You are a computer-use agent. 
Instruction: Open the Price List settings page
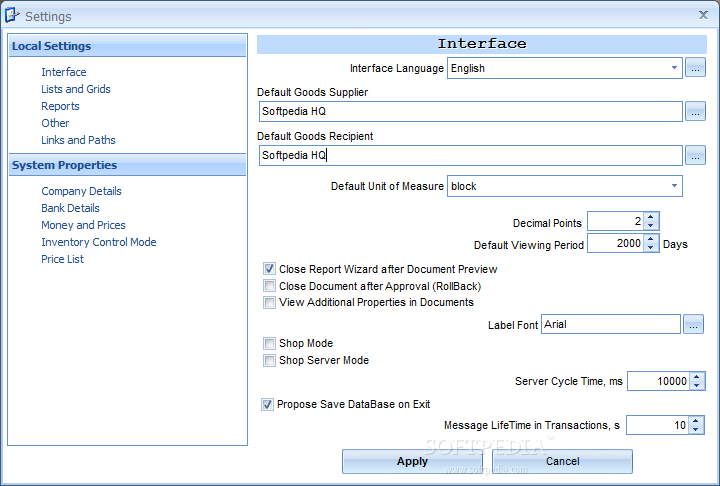click(62, 259)
